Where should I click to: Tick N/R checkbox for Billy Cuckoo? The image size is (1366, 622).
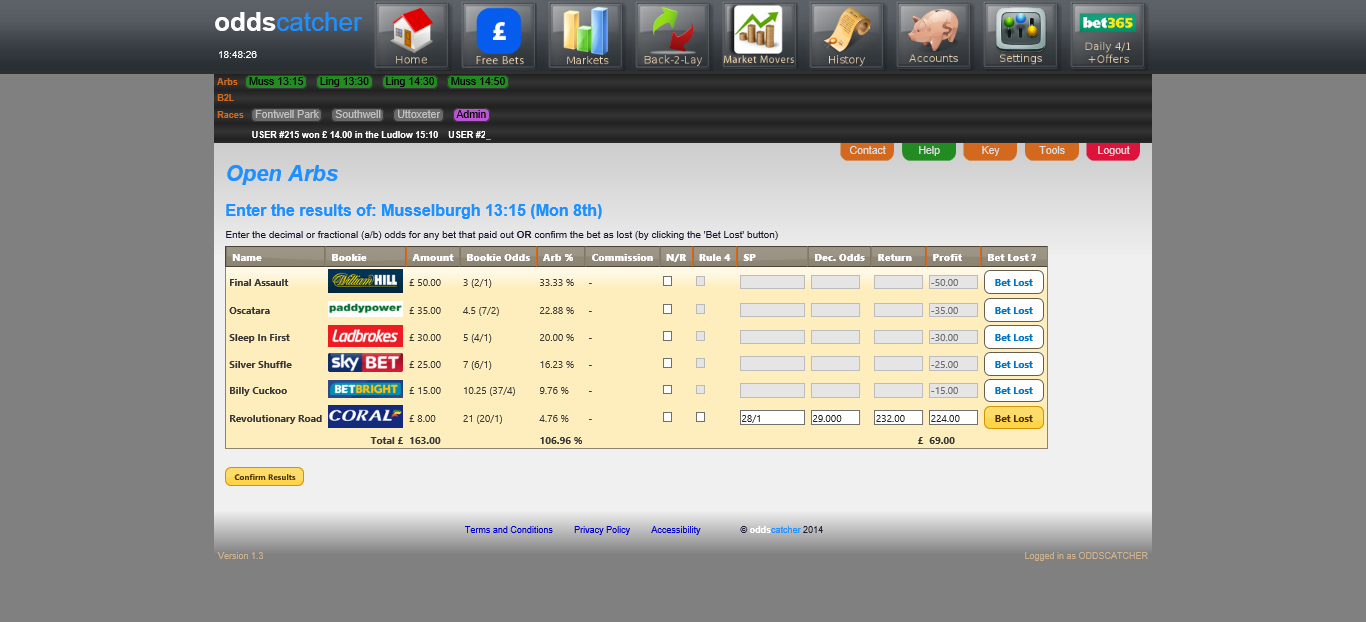pos(668,389)
